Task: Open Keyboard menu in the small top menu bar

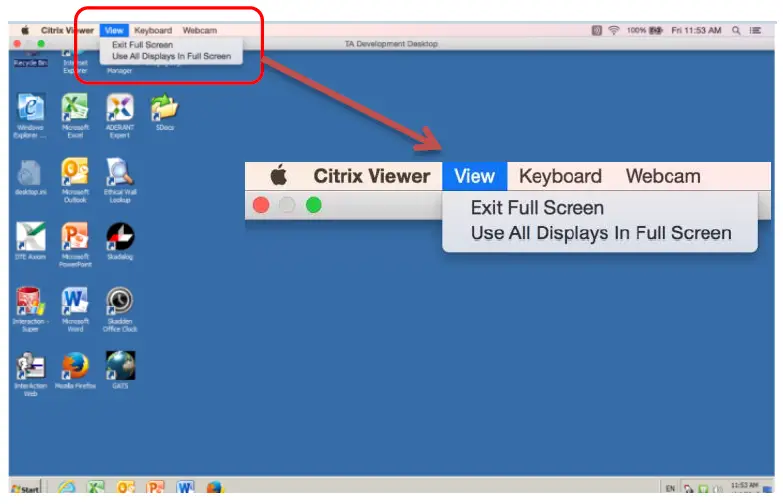Action: (153, 30)
